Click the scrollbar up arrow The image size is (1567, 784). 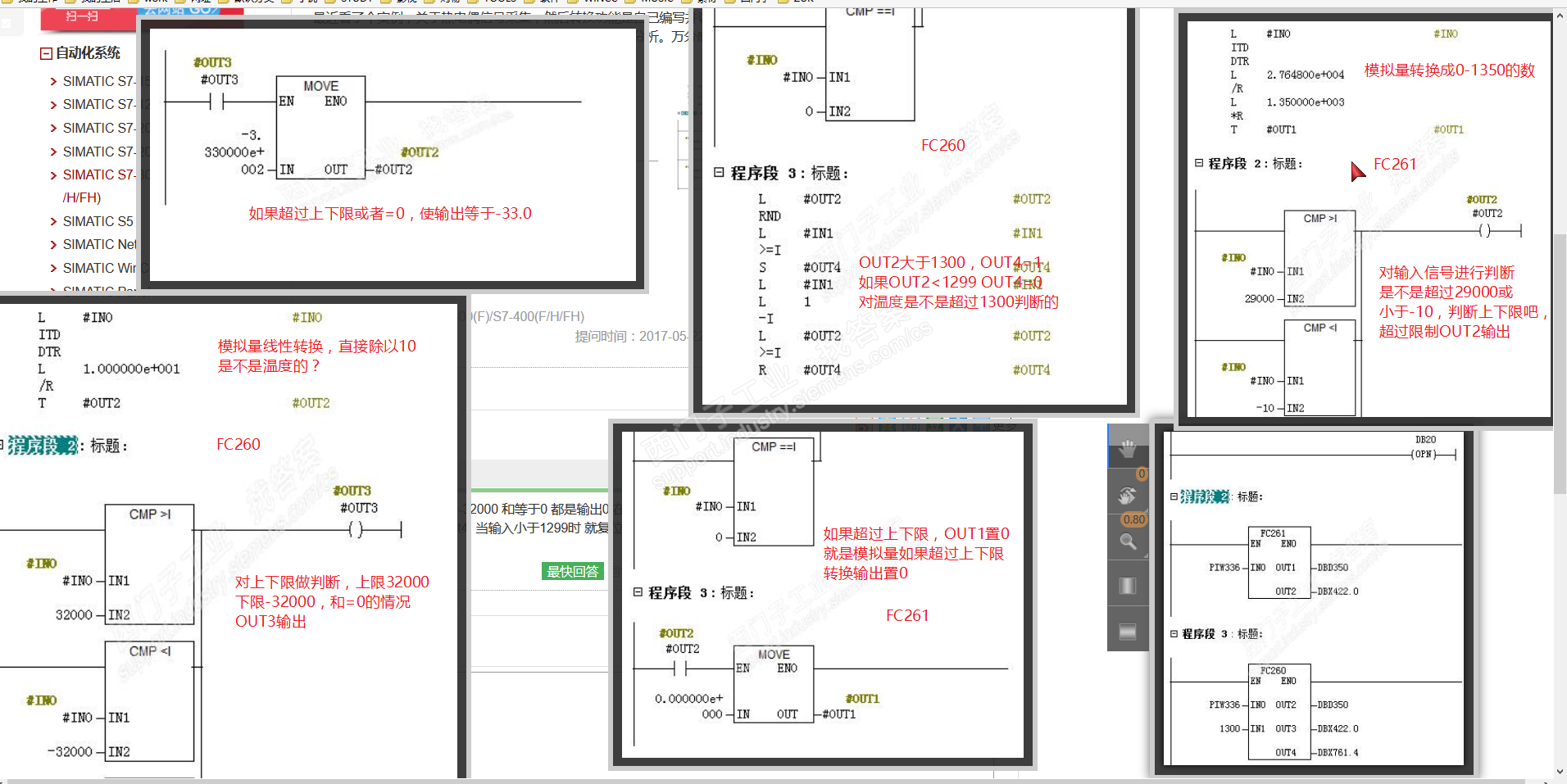coord(1560,15)
